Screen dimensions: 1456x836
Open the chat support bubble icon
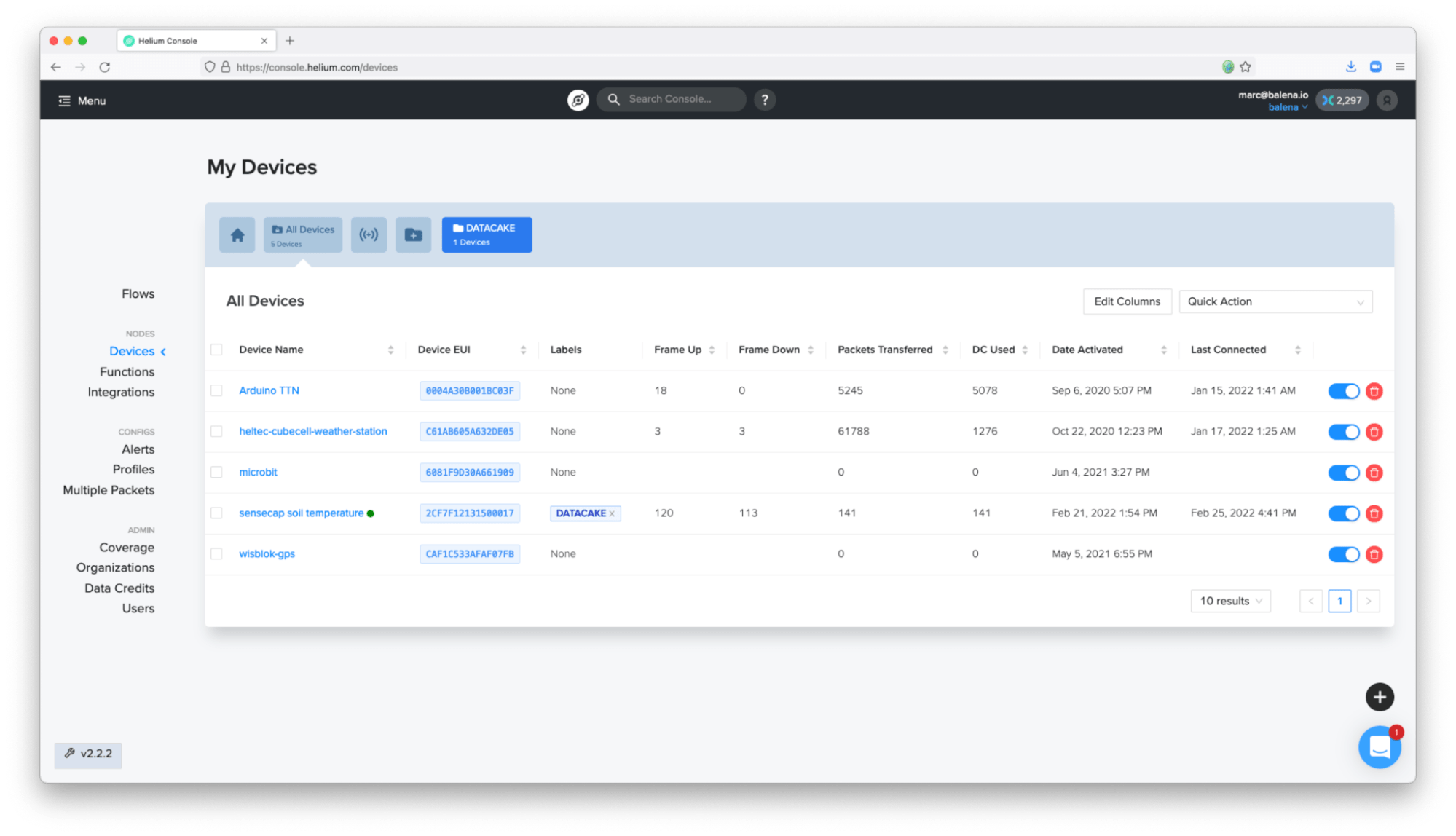click(1379, 747)
